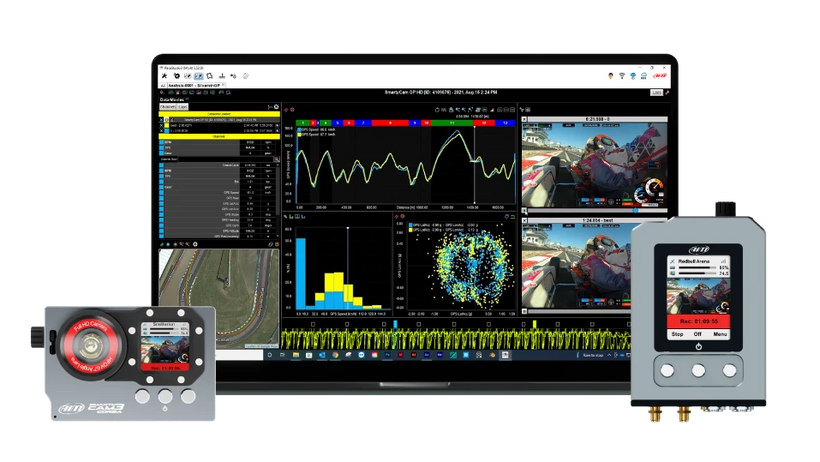Click the satellite track map view

pyautogui.click(x=219, y=298)
